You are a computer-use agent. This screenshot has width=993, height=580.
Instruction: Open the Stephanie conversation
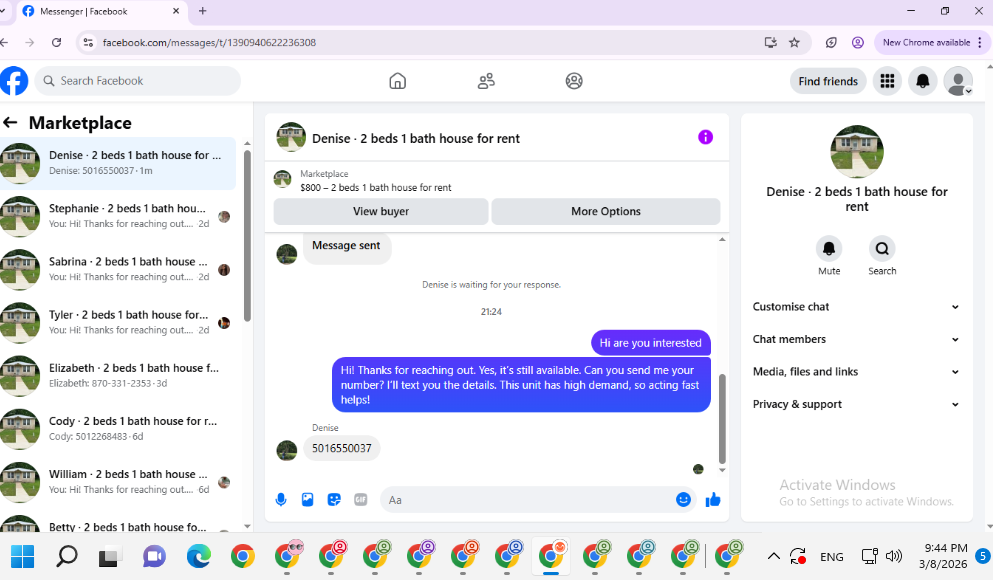[x=118, y=217]
